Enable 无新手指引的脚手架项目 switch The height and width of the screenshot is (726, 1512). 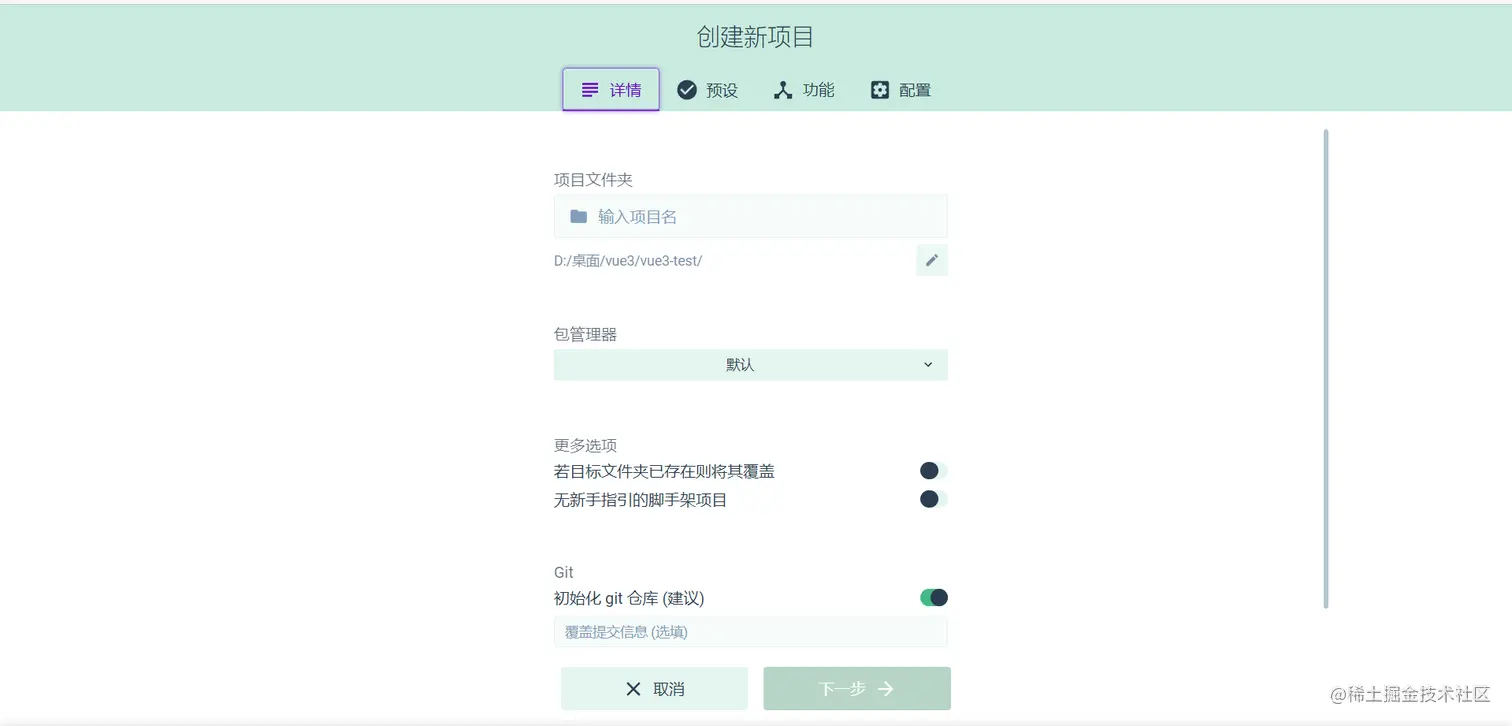(x=933, y=499)
